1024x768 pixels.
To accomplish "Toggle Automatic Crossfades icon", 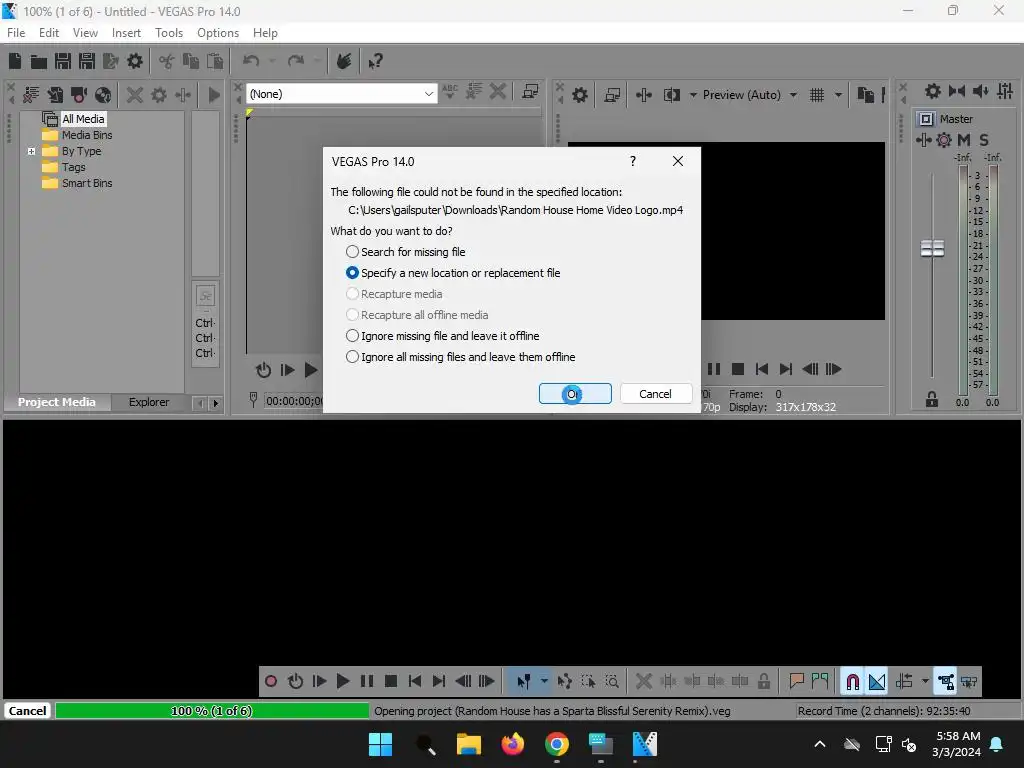I will point(876,682).
